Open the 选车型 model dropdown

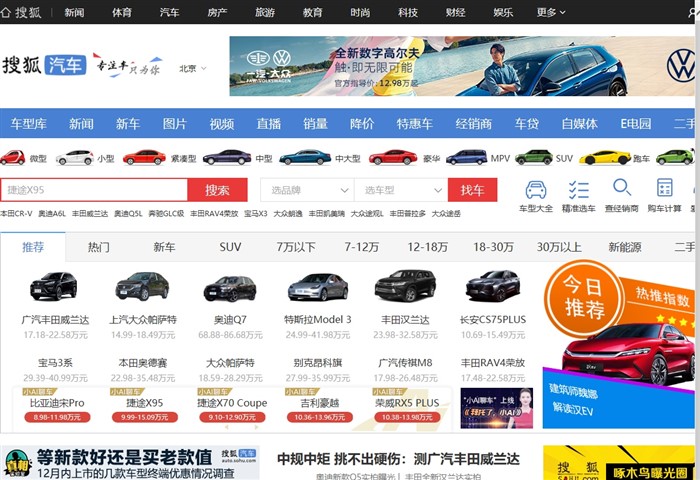pos(401,190)
